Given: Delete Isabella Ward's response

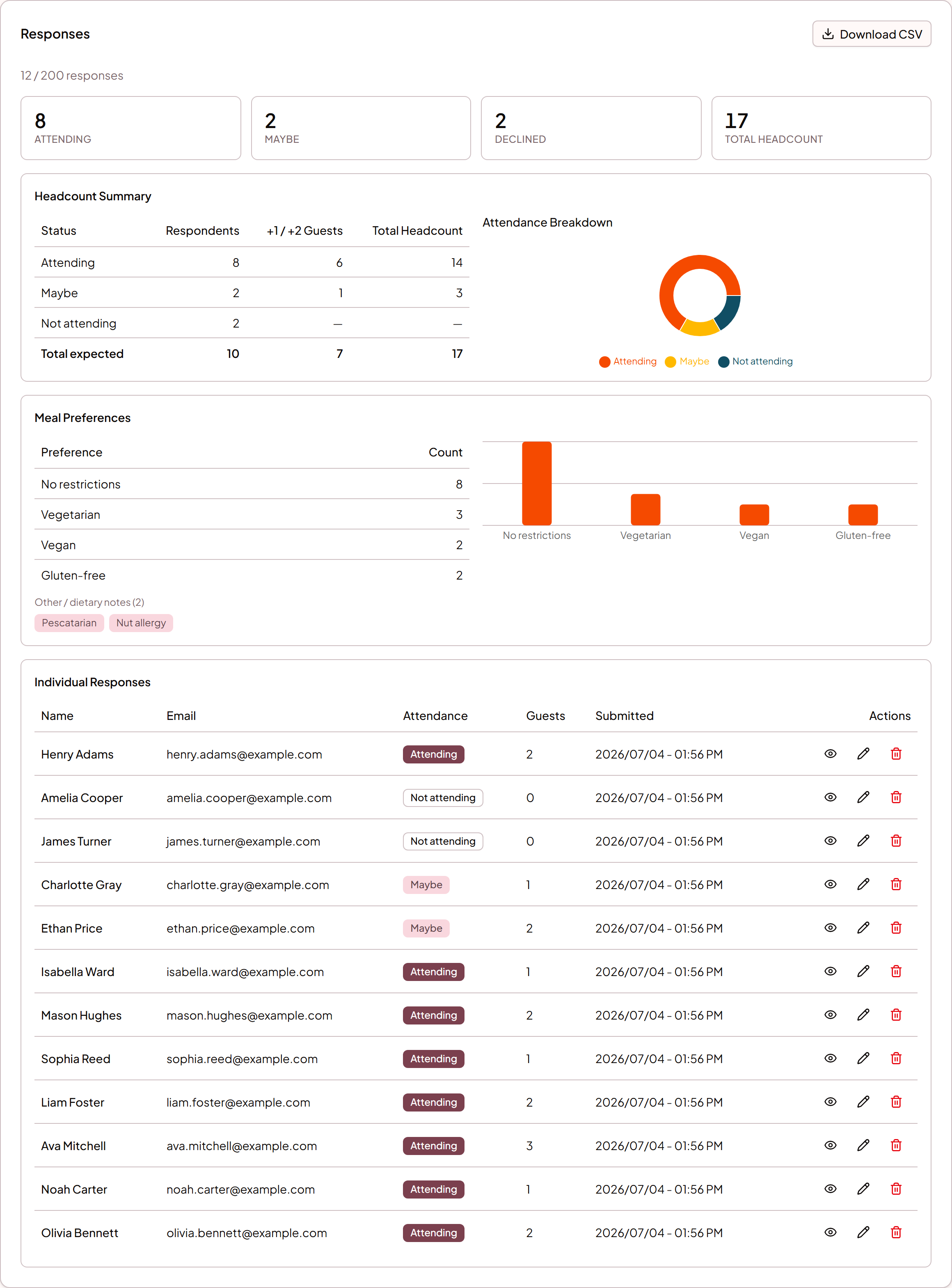Looking at the screenshot, I should click(895, 971).
